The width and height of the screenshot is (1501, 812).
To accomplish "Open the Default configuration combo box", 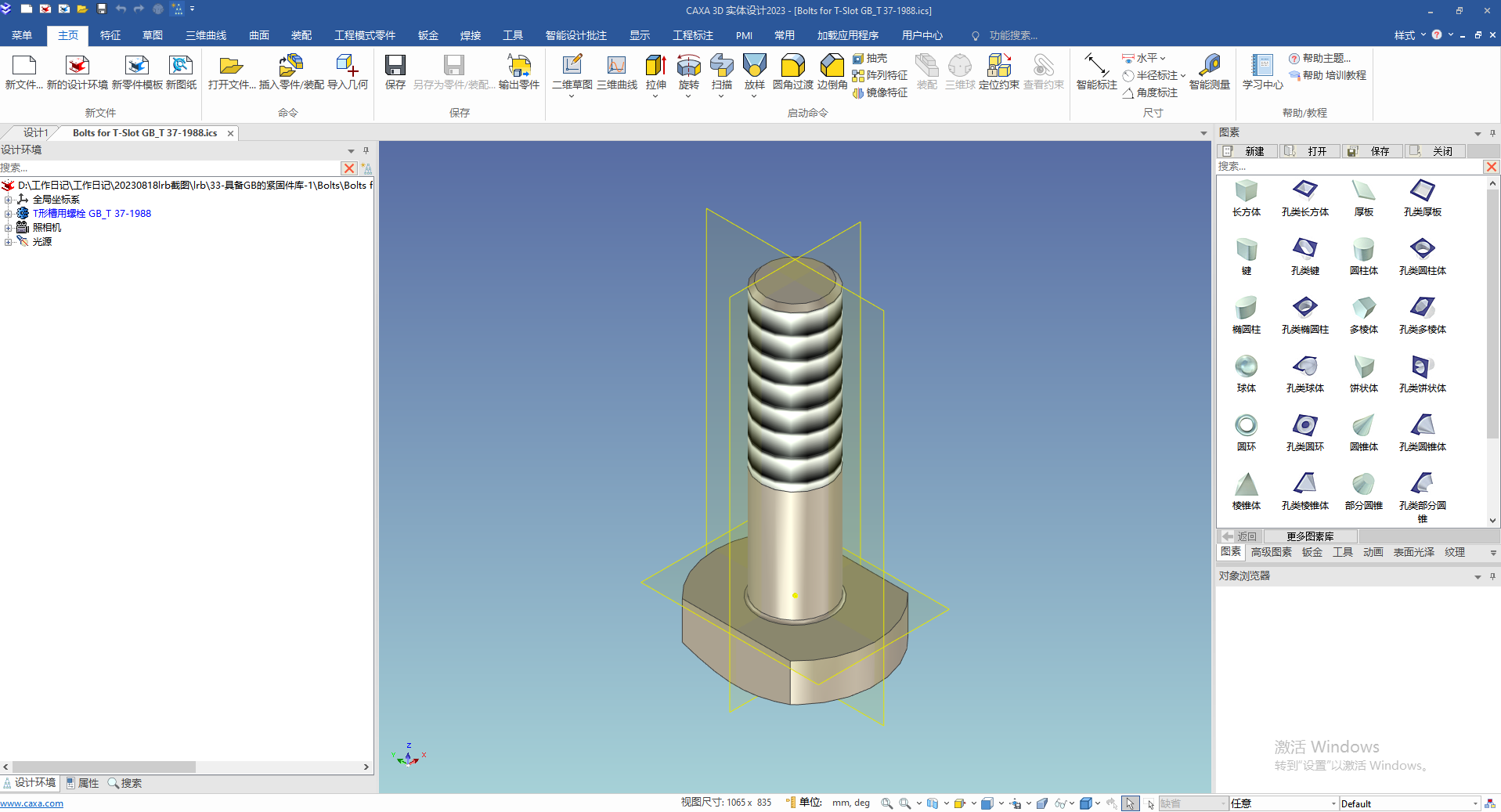I will [1409, 803].
